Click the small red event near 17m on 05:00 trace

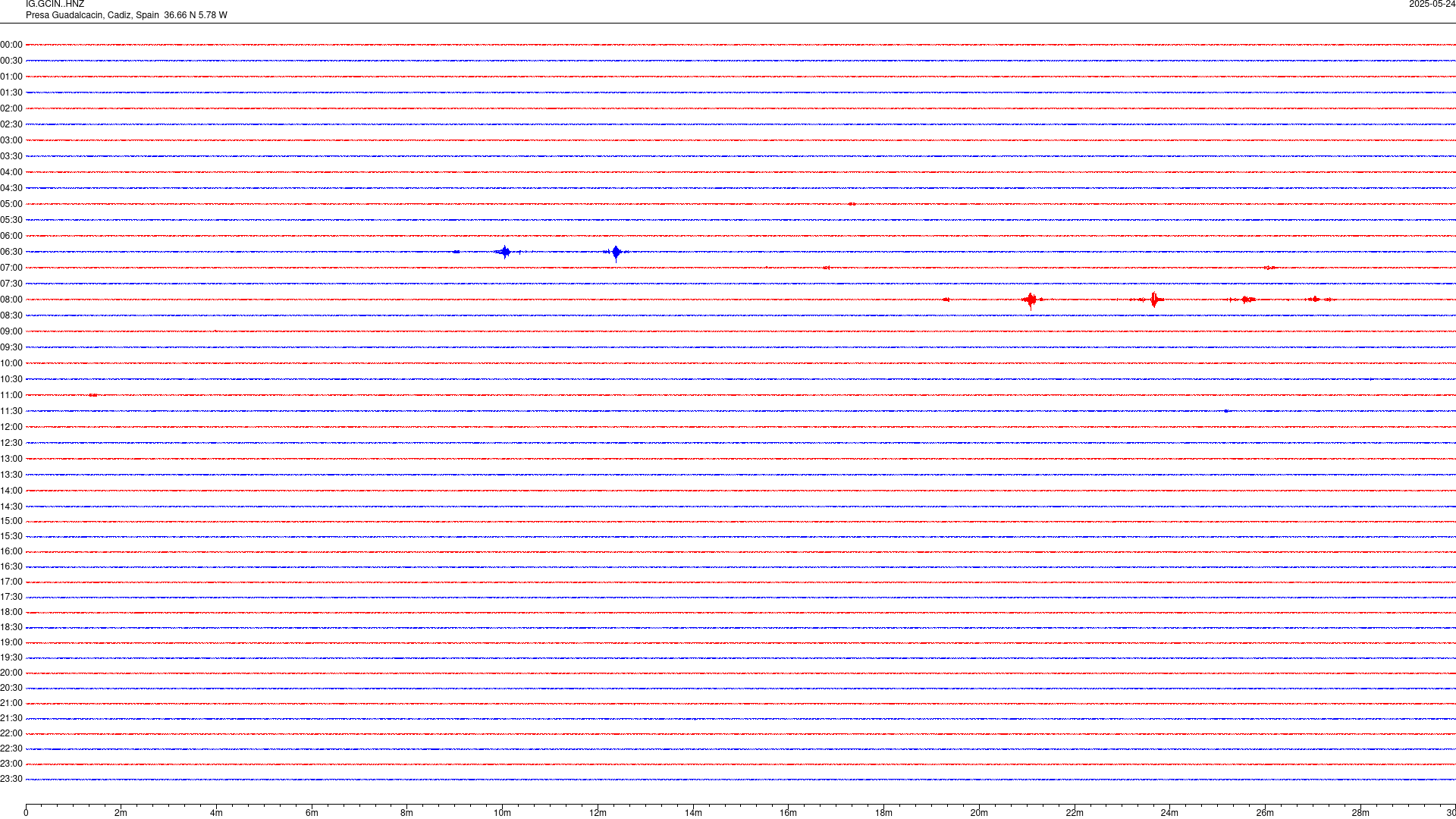pos(852,204)
